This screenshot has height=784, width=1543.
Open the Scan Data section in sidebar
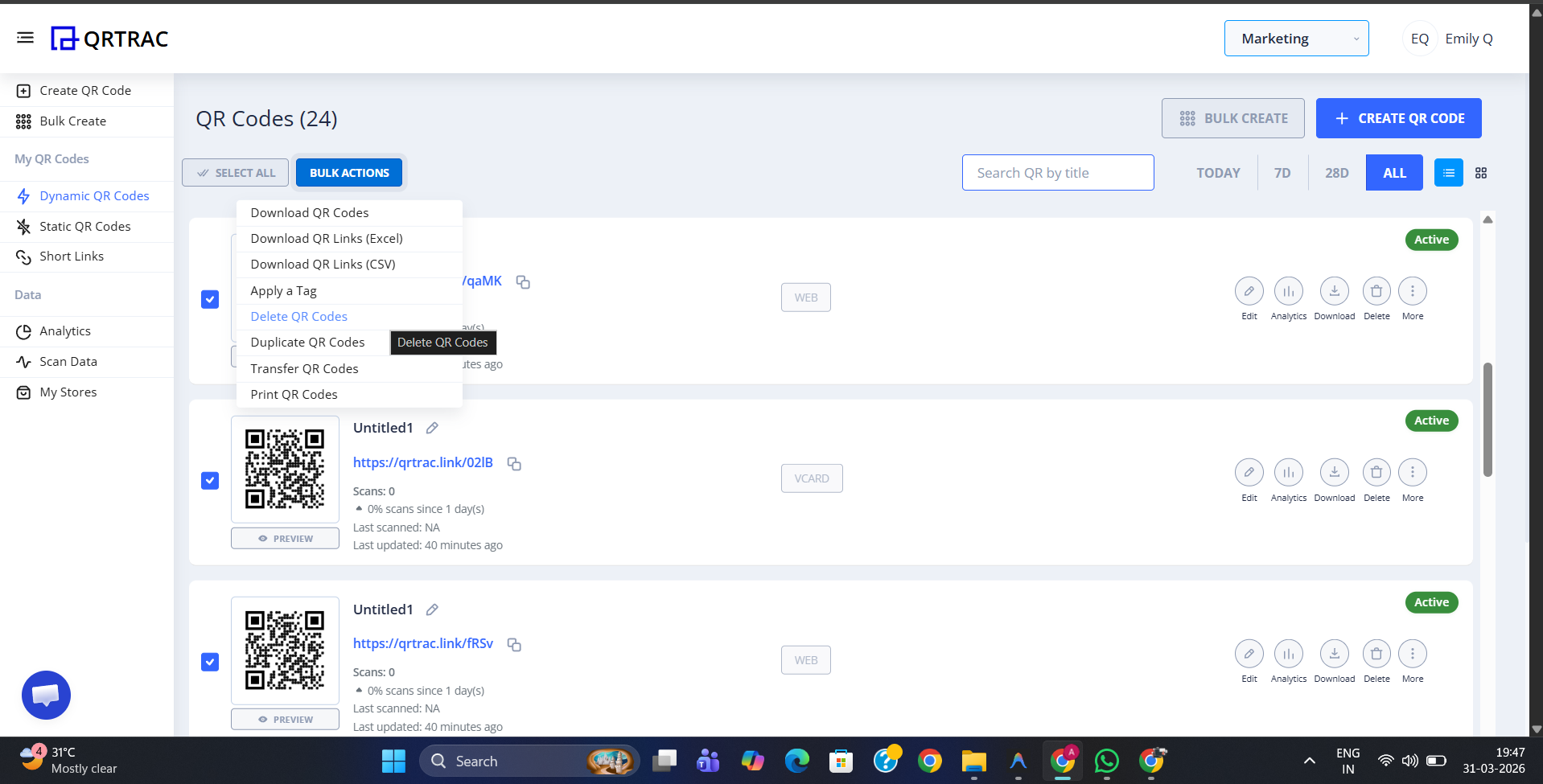[x=68, y=361]
